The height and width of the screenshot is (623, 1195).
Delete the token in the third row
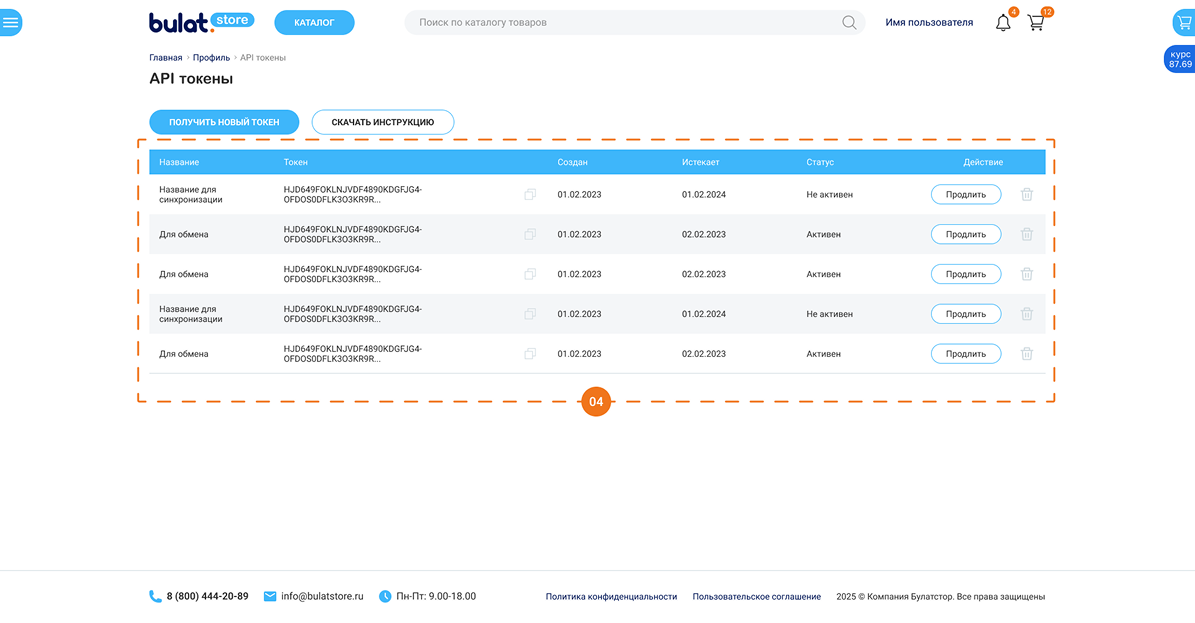(x=1026, y=274)
